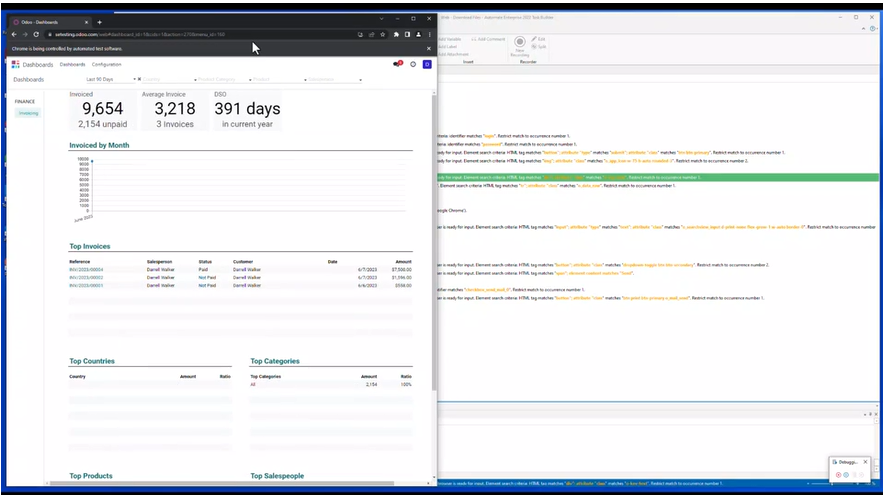
Task: Expand the Last 90 Days period dropdown
Action: coord(134,79)
